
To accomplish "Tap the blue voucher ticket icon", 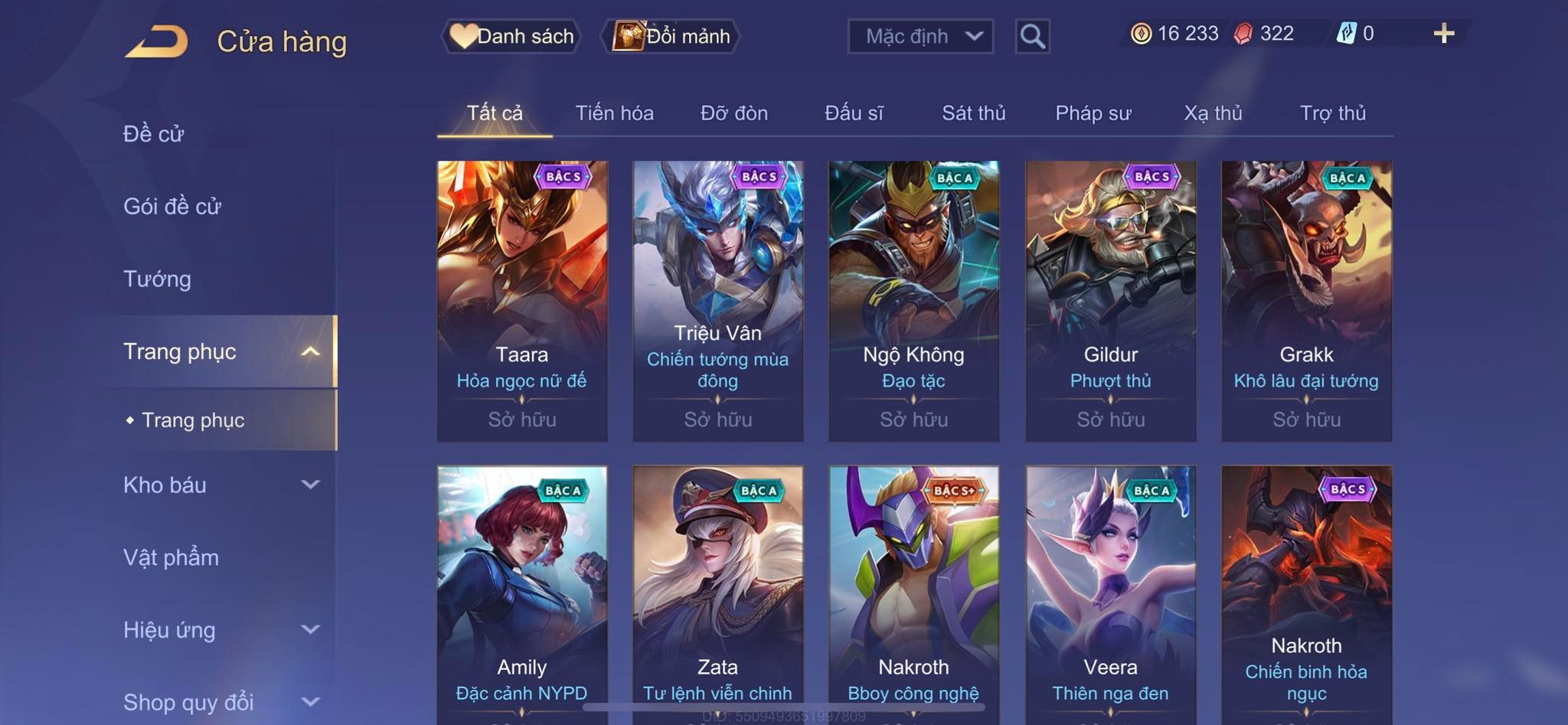I will point(1347,33).
